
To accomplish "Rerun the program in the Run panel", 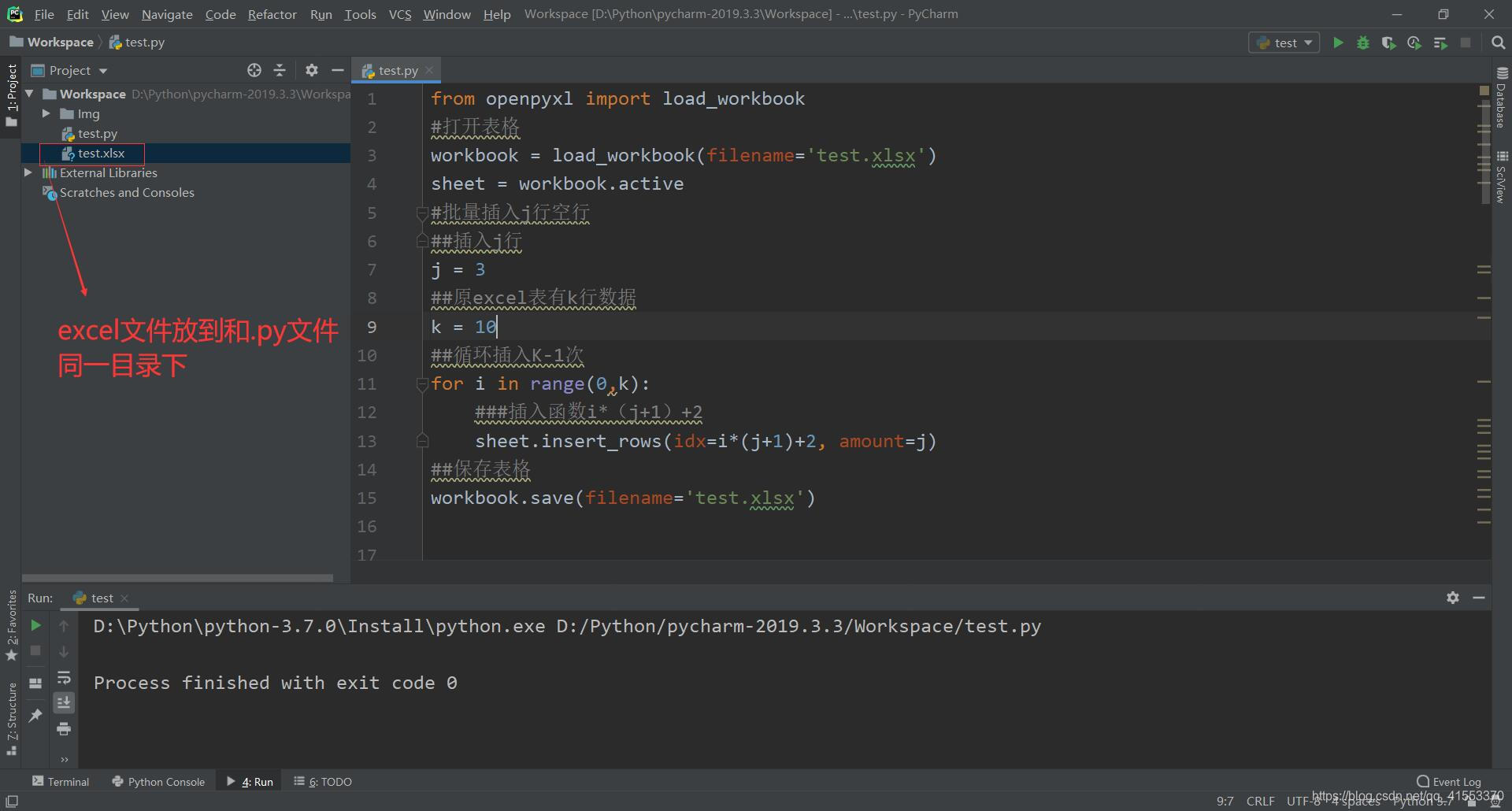I will click(x=35, y=625).
